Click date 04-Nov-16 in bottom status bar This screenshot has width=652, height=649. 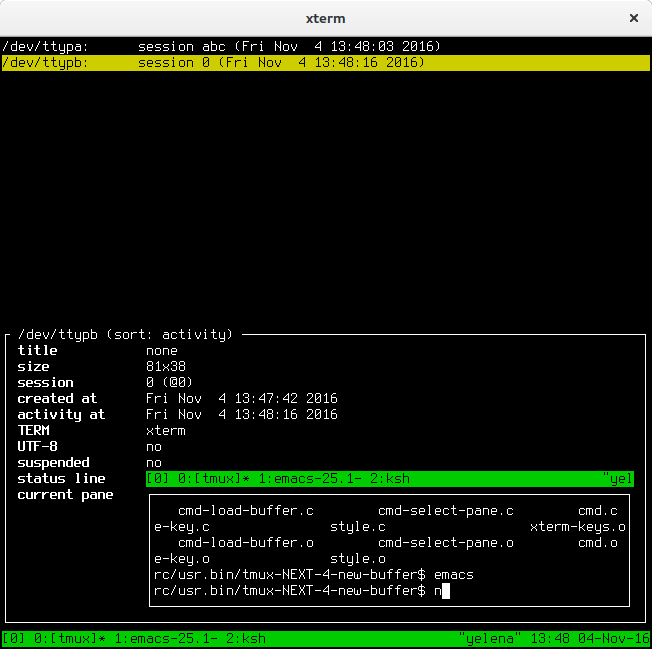point(614,638)
